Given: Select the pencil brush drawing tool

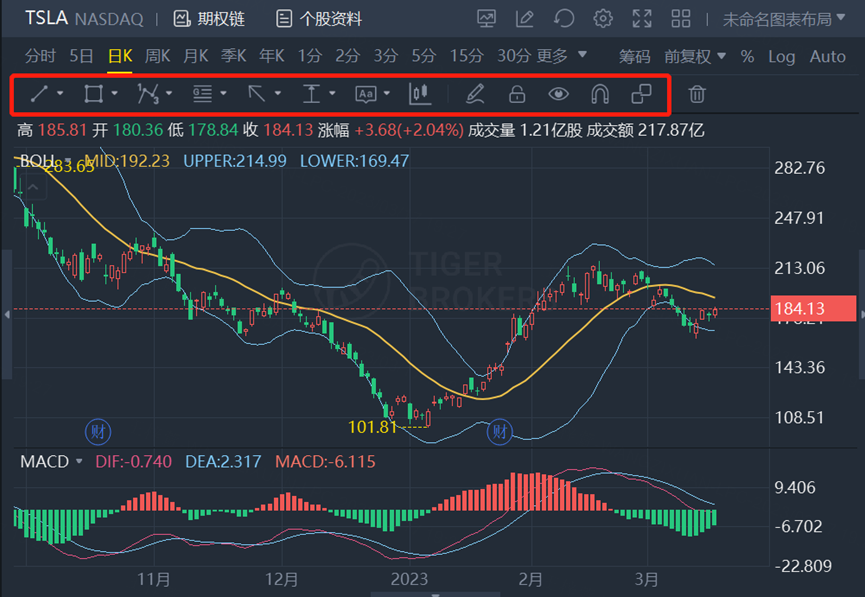Looking at the screenshot, I should (x=474, y=94).
